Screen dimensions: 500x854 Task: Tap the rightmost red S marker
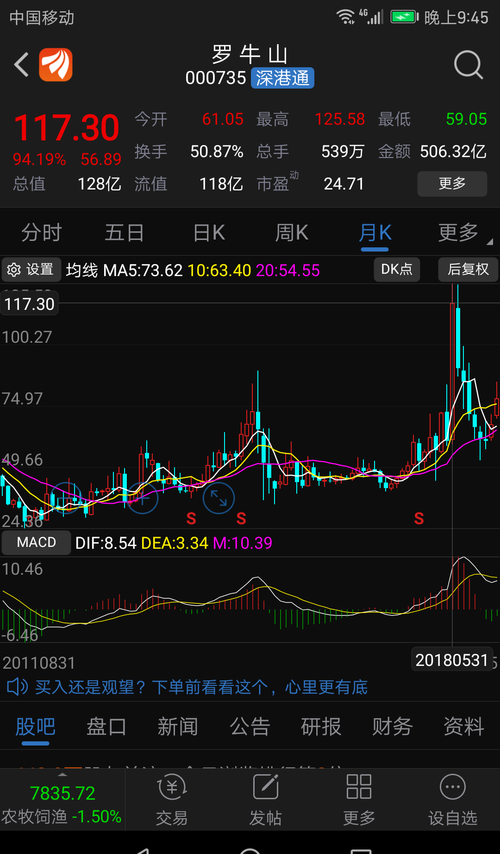(418, 518)
